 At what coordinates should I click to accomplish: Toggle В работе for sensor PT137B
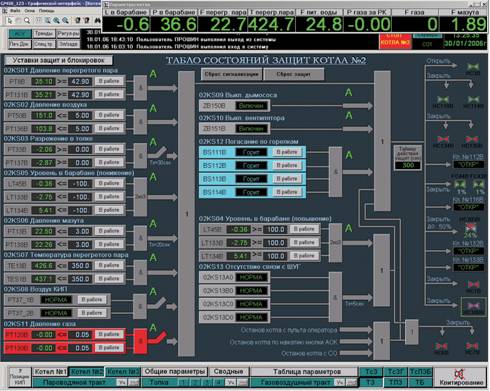(109, 162)
